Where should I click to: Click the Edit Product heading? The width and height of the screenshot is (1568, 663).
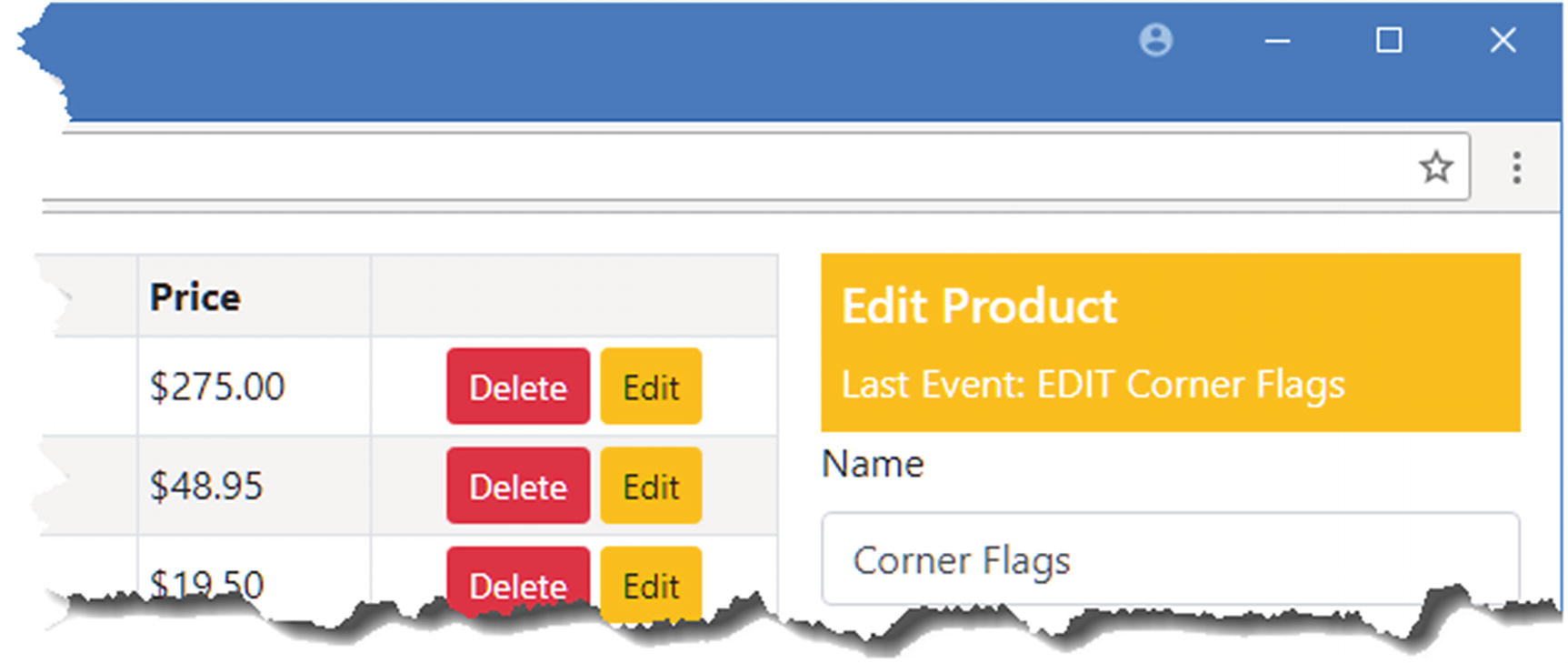(979, 306)
